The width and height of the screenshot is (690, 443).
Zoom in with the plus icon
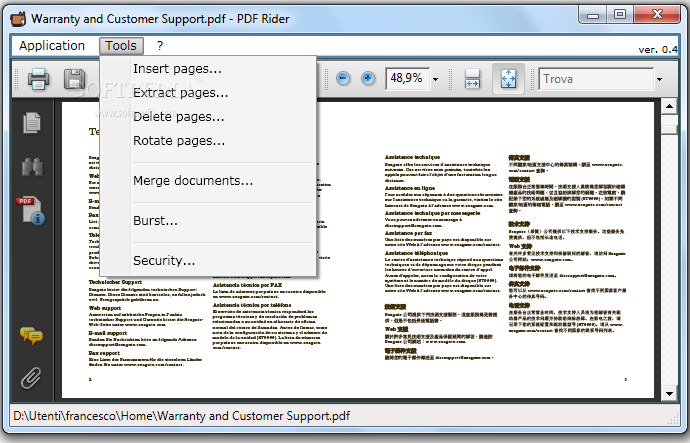click(x=368, y=79)
